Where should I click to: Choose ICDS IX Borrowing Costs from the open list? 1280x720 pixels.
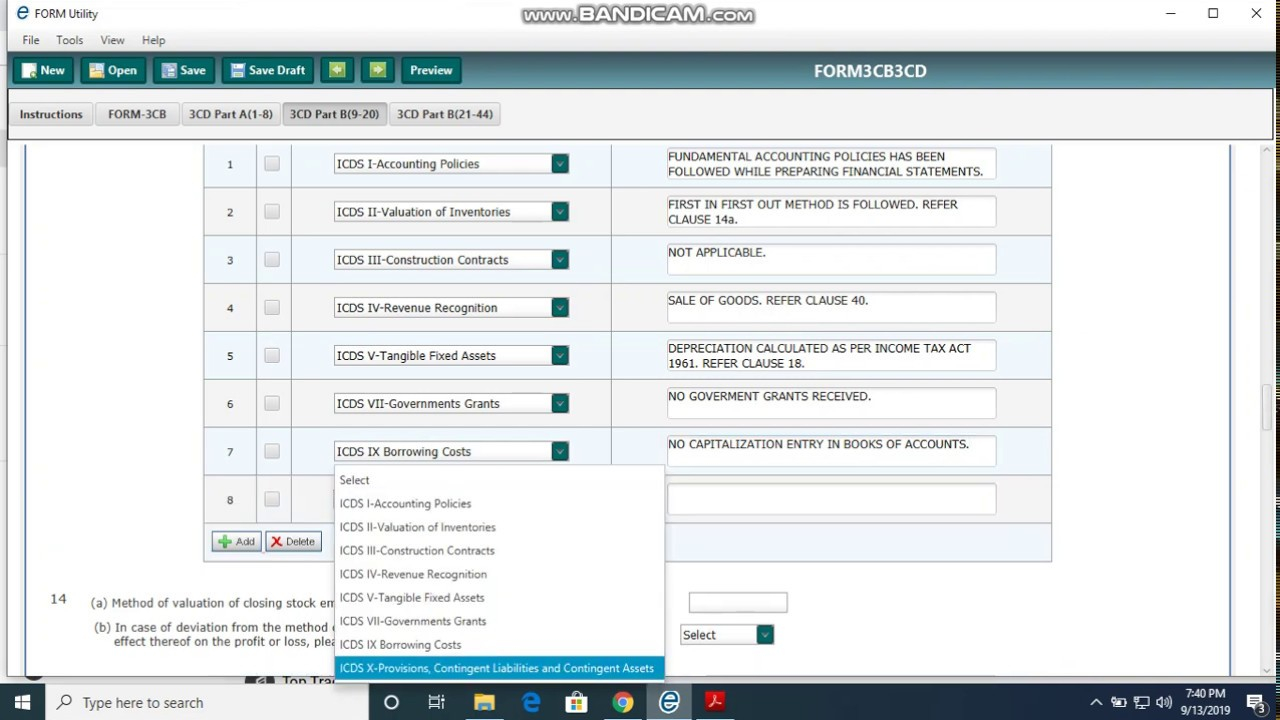(x=499, y=645)
